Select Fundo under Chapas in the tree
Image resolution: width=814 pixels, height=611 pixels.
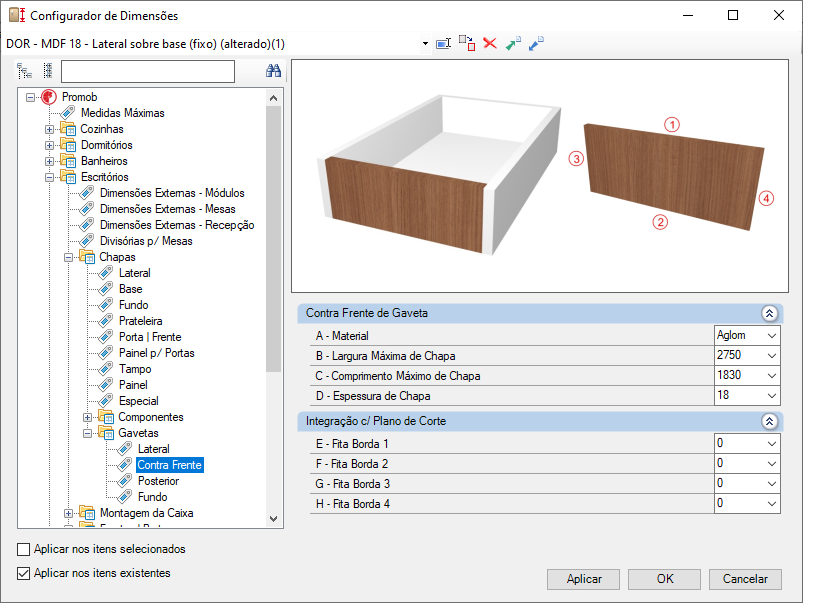[x=133, y=305]
